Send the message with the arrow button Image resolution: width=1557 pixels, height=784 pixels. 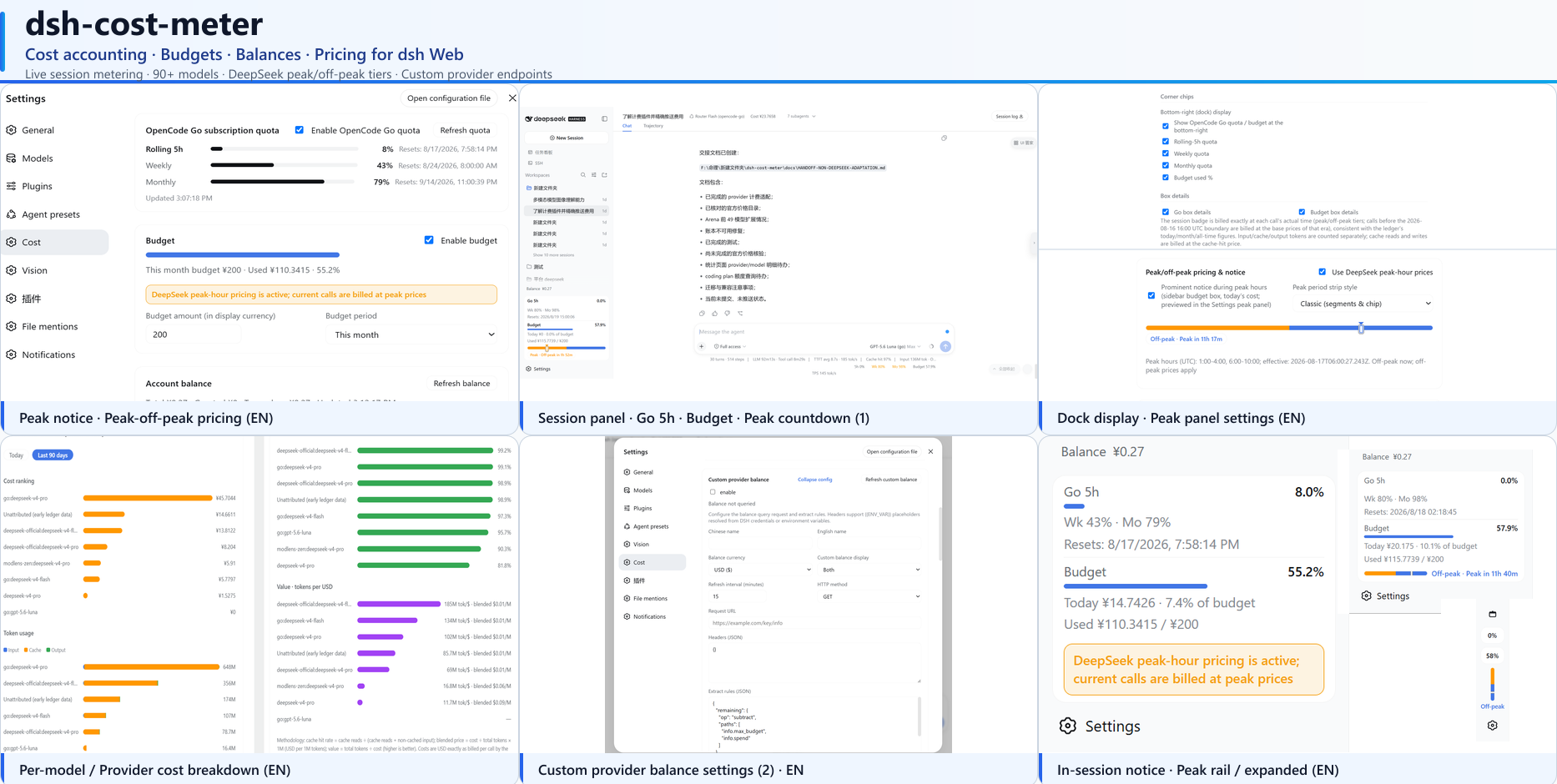pos(945,346)
